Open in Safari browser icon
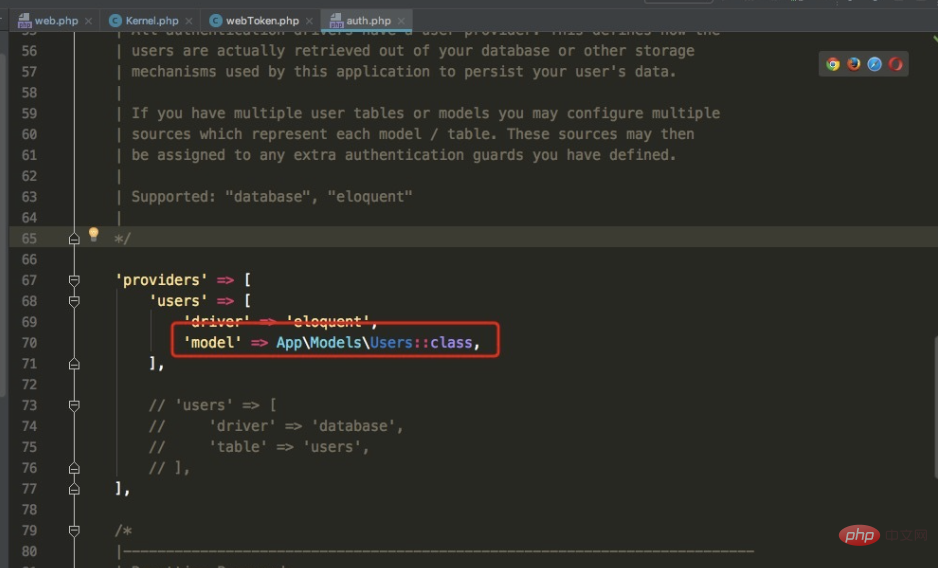This screenshot has height=568, width=938. 875,64
